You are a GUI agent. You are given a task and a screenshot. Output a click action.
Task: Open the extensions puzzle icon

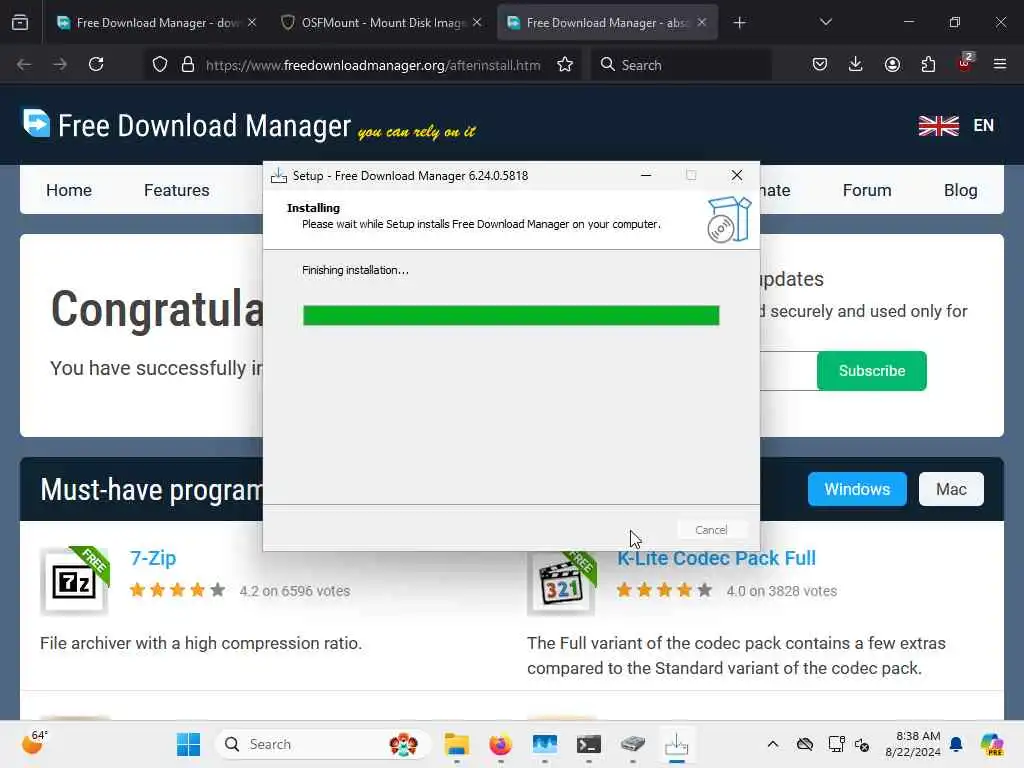[x=928, y=64]
